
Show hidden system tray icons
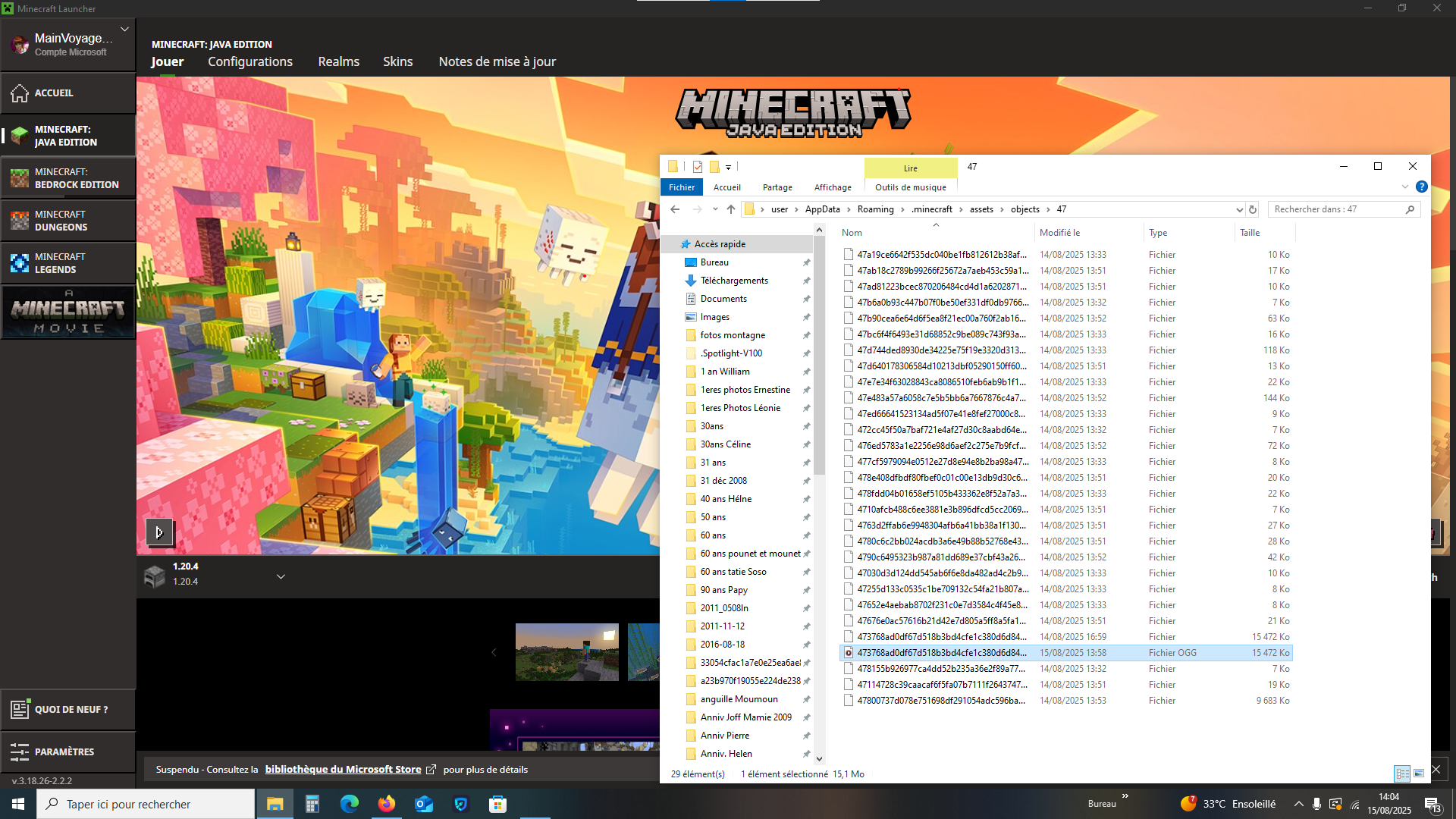point(1299,804)
